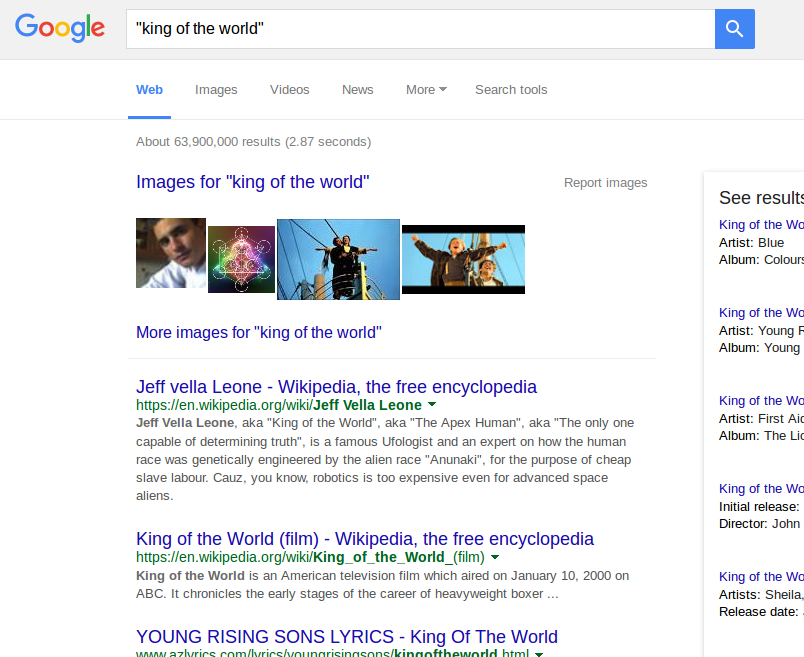Open sidebar King of the World by Sheila

(761, 576)
